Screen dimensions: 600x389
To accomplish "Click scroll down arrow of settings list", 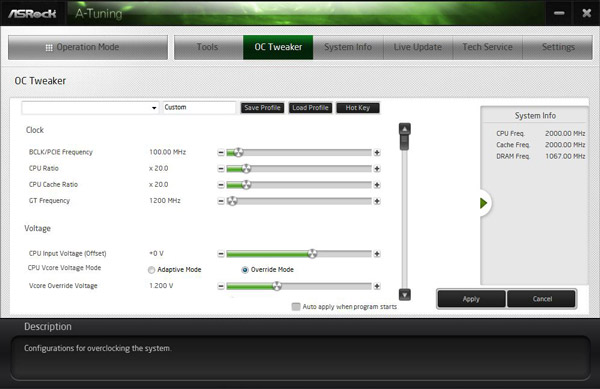I will point(404,295).
